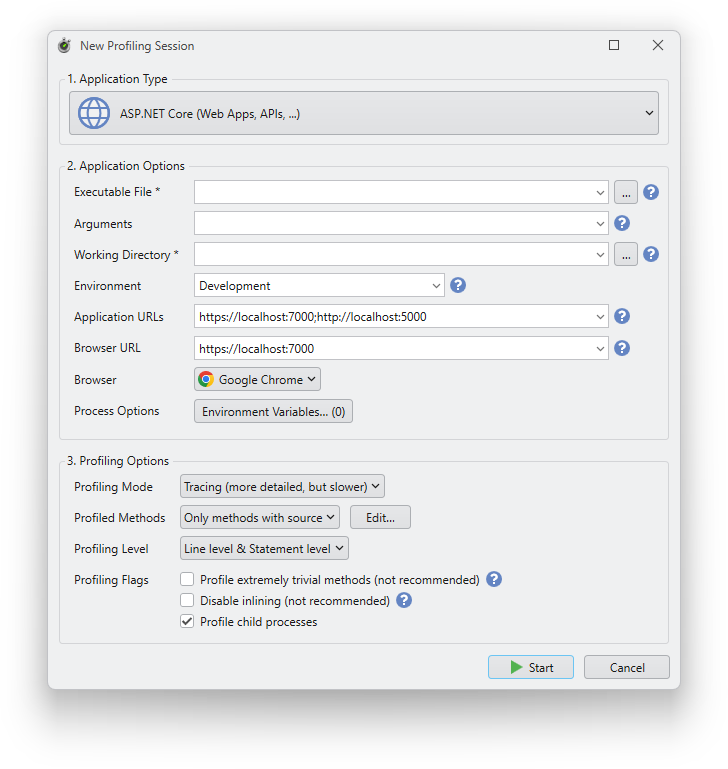The width and height of the screenshot is (728, 769).
Task: Open the Google Chrome browser dropdown
Action: (x=257, y=379)
